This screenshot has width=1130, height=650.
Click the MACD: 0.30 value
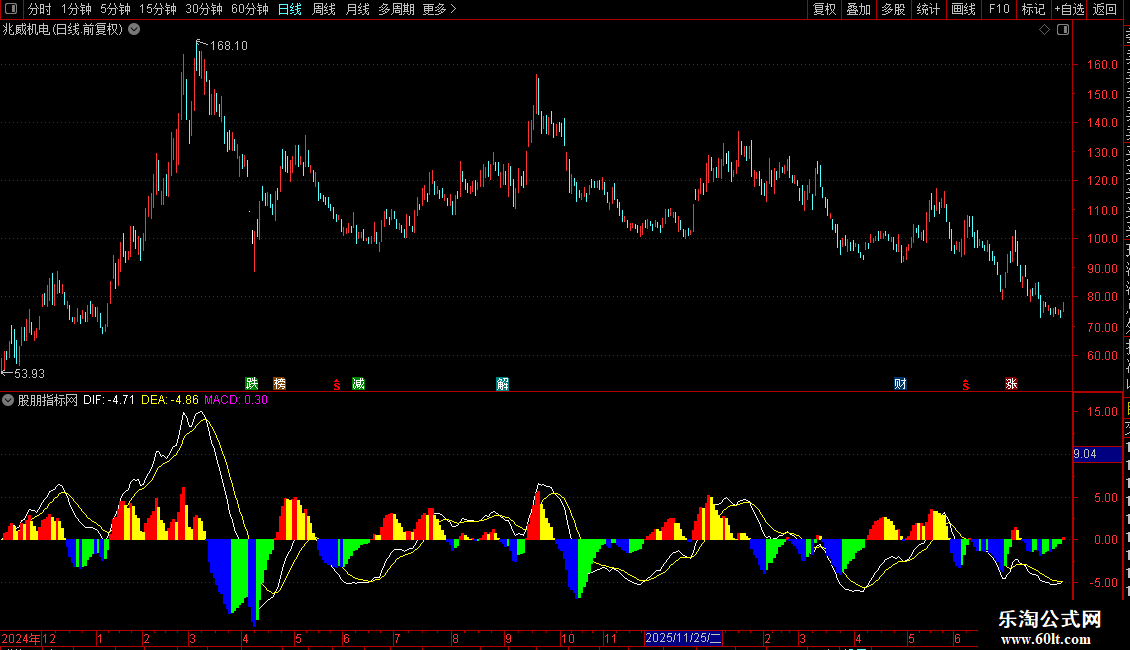(236, 400)
